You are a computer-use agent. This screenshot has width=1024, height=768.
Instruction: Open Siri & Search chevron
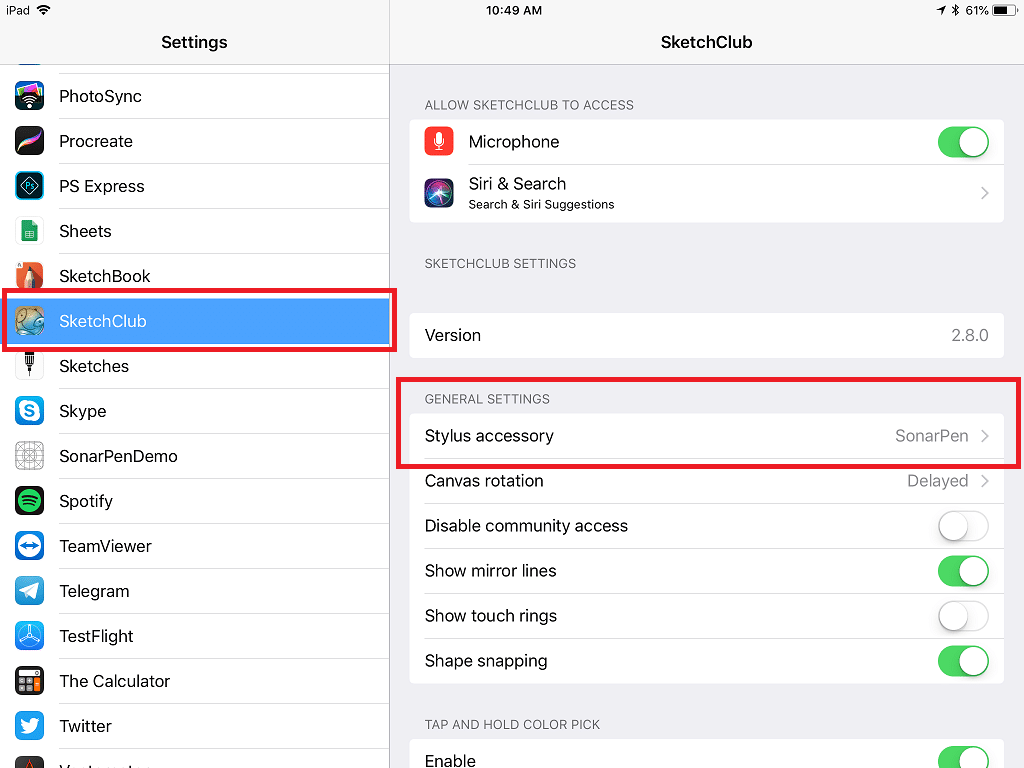point(984,193)
